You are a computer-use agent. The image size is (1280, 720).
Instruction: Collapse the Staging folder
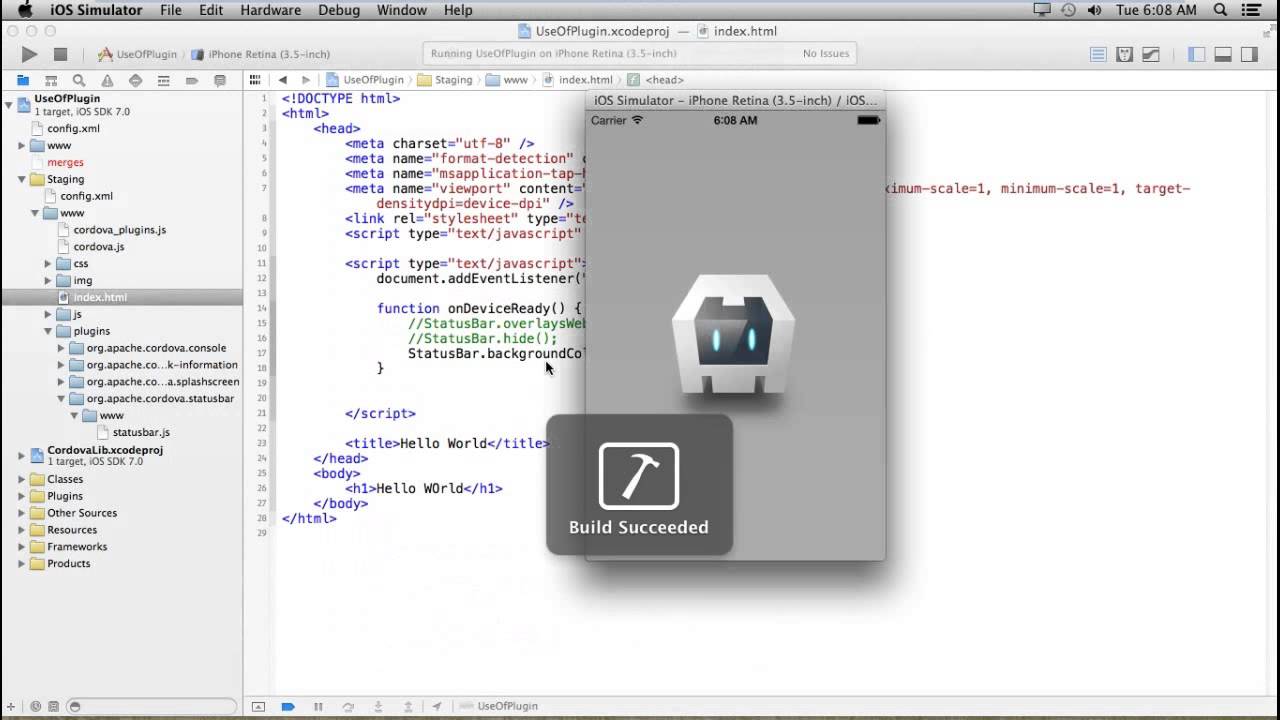(x=22, y=180)
